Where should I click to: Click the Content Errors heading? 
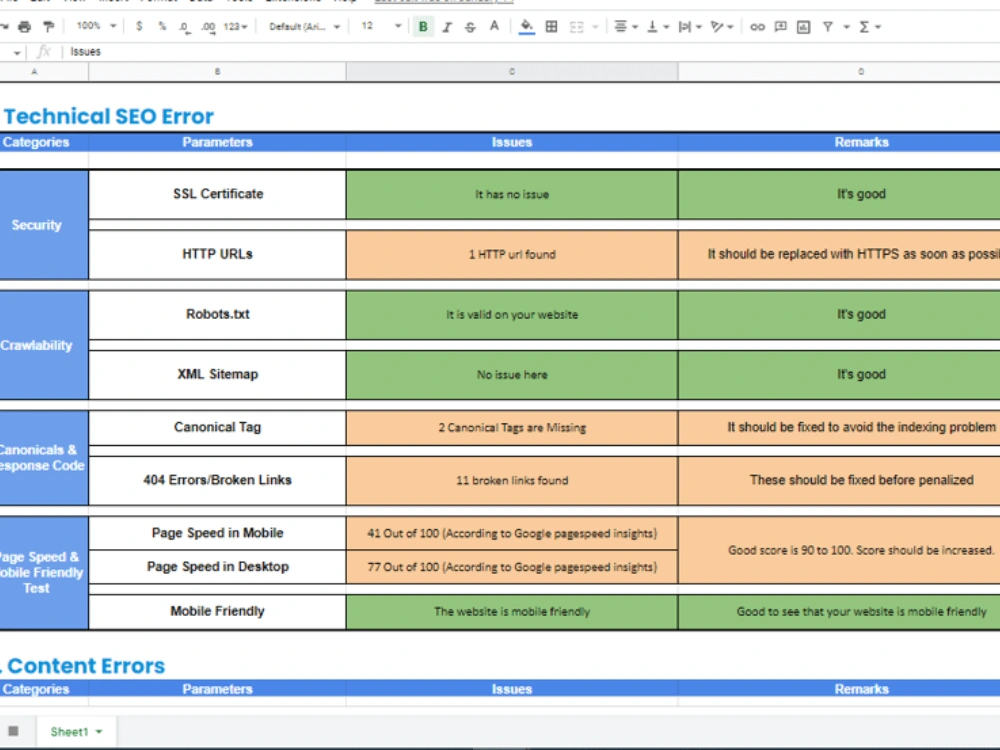coord(84,666)
